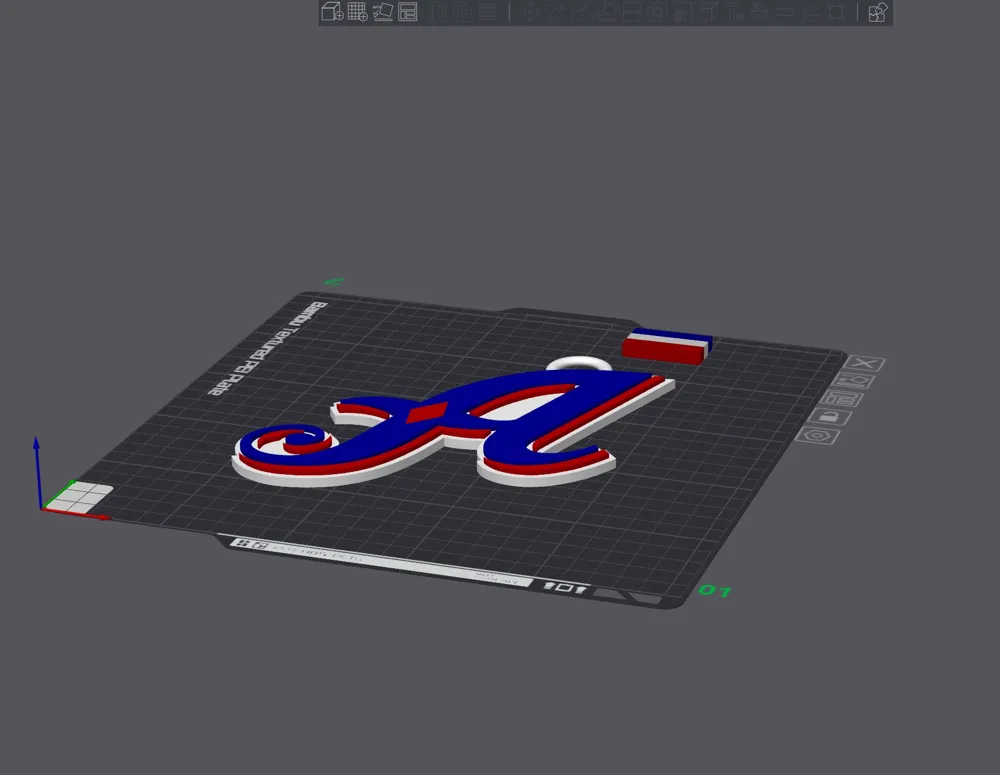Open the plate settings hexagon icon
Viewport: 1000px width, 775px height.
[818, 436]
